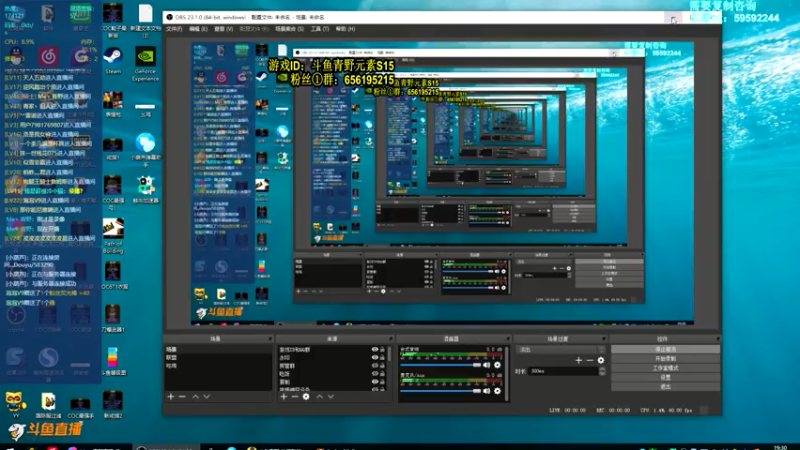This screenshot has width=800, height=450.
Task: Open the 文件(F) menu
Action: pyautogui.click(x=174, y=29)
